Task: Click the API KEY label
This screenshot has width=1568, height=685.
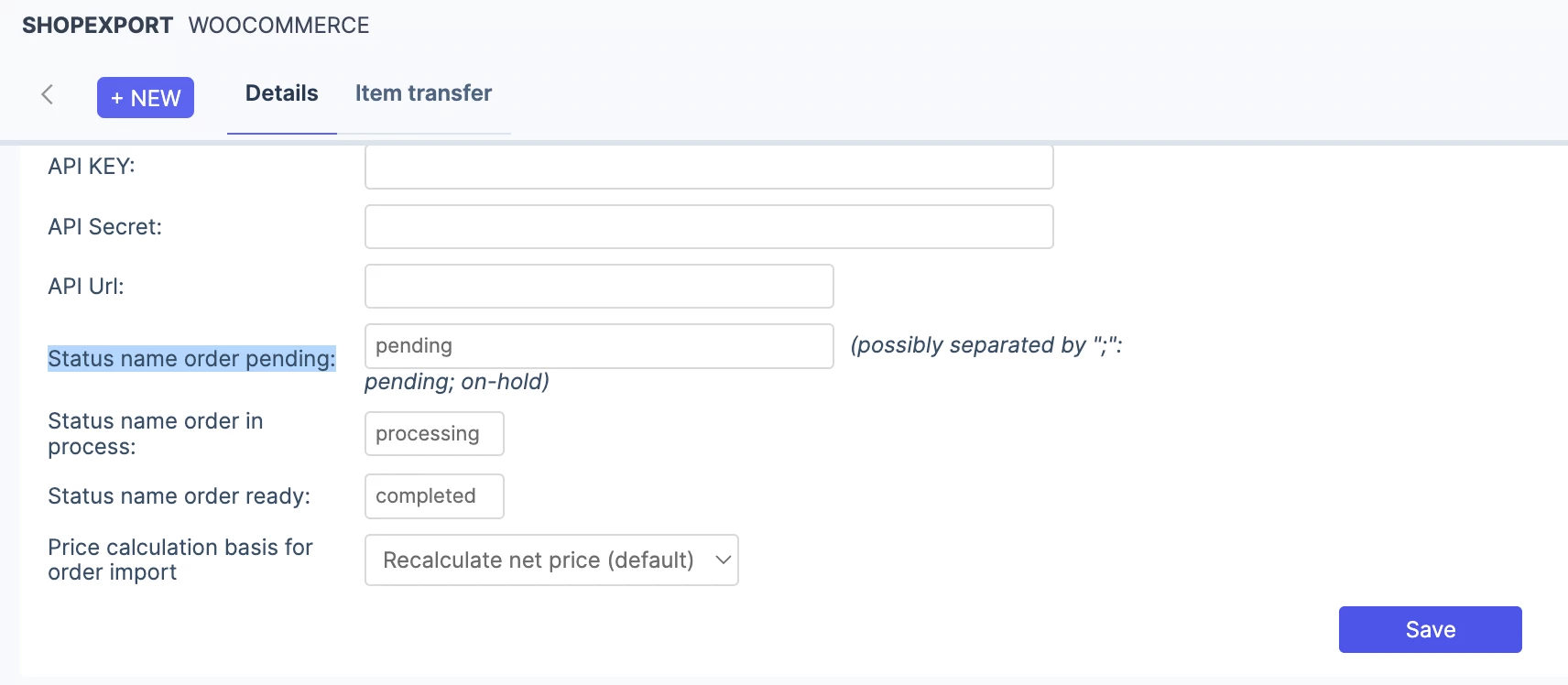Action: [92, 166]
